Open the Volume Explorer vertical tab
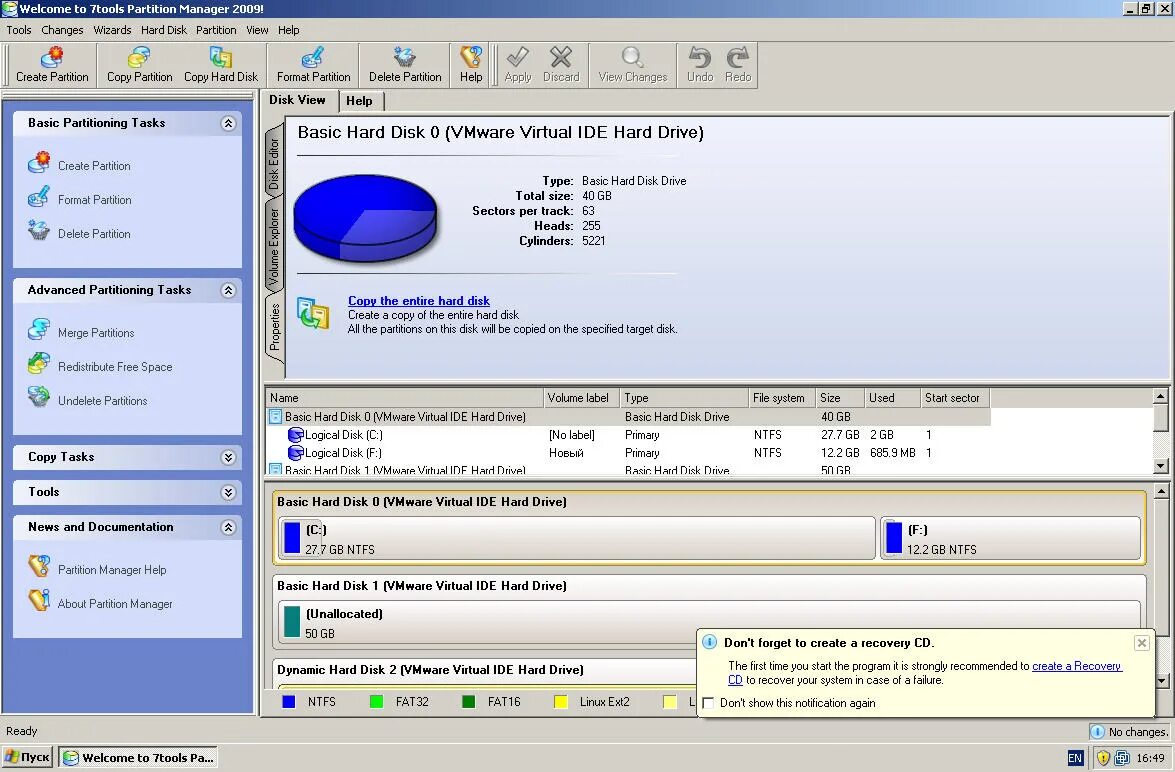 (274, 246)
